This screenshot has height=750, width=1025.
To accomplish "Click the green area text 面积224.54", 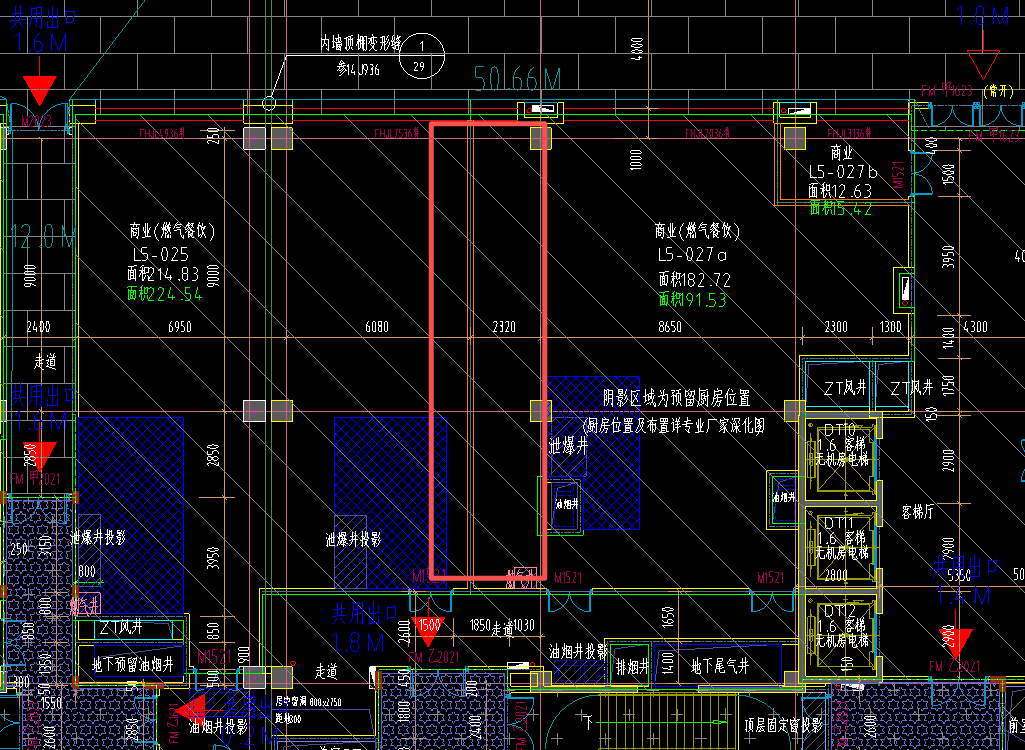I will (164, 294).
